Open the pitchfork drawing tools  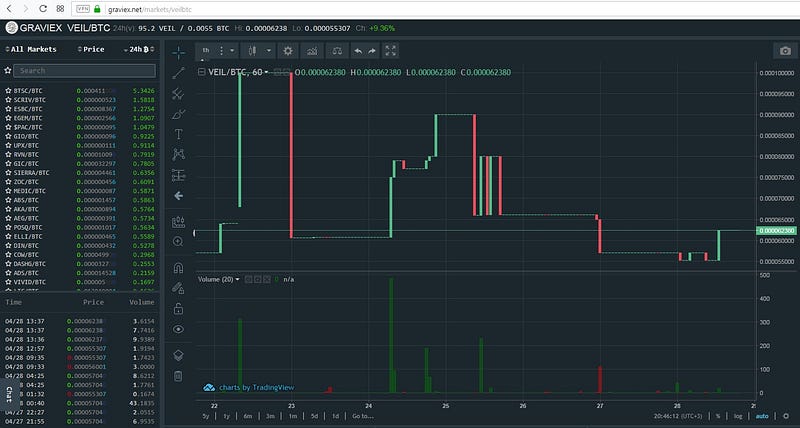point(179,93)
